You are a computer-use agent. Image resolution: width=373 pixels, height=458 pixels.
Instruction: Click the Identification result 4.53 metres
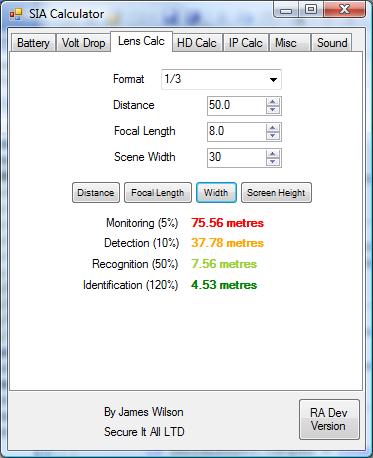pyautogui.click(x=224, y=285)
